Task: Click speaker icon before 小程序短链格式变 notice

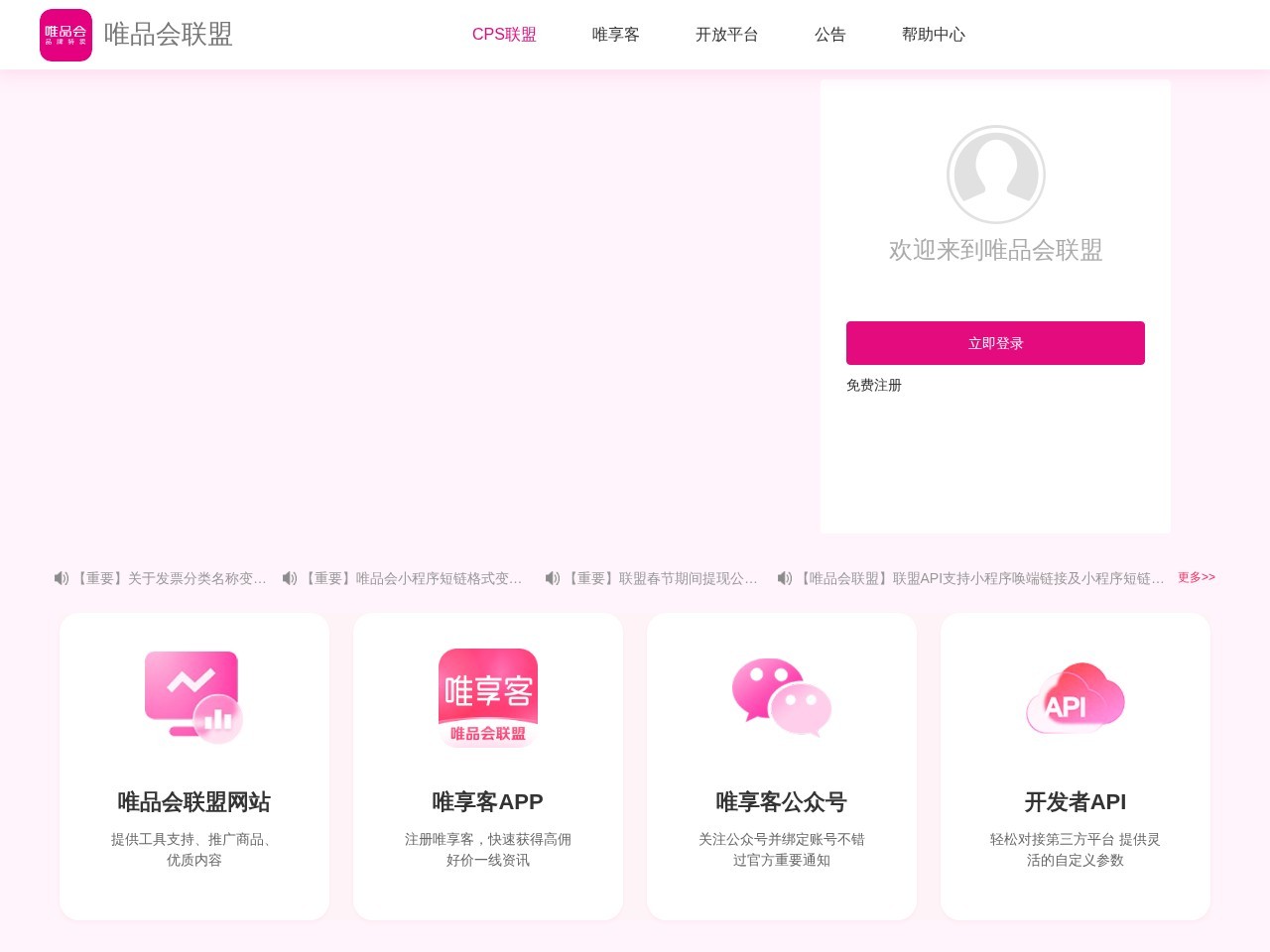Action: (290, 578)
